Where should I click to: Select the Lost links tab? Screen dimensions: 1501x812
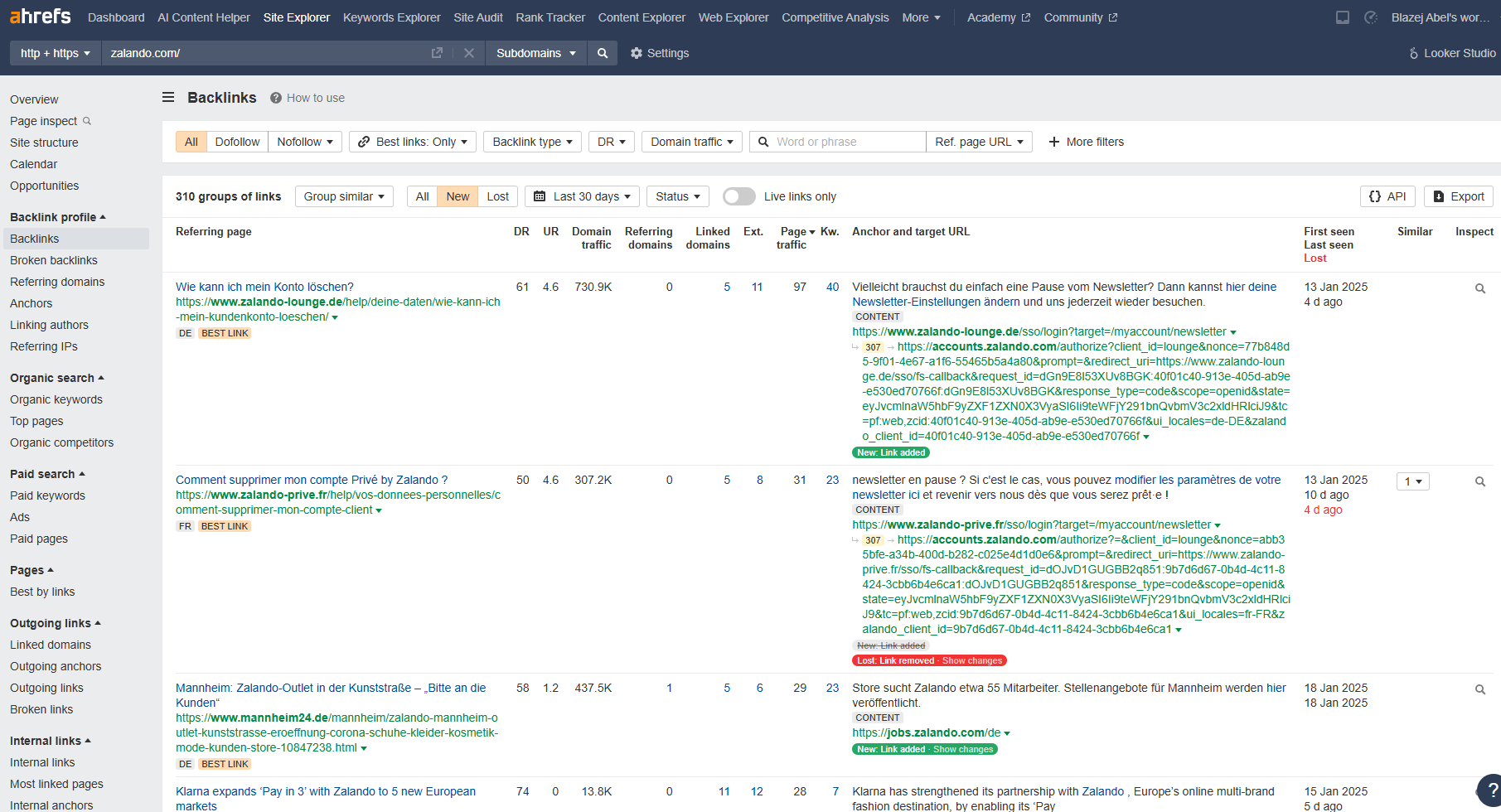(498, 196)
